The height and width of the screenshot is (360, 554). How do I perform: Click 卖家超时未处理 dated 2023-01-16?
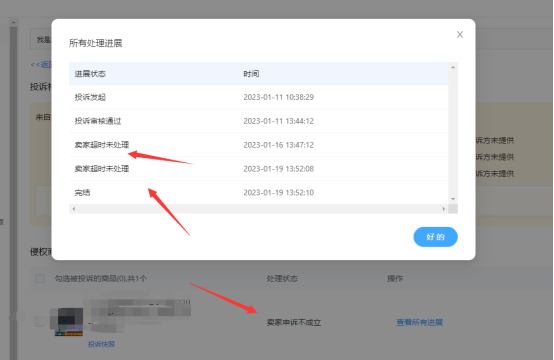pyautogui.click(x=102, y=145)
